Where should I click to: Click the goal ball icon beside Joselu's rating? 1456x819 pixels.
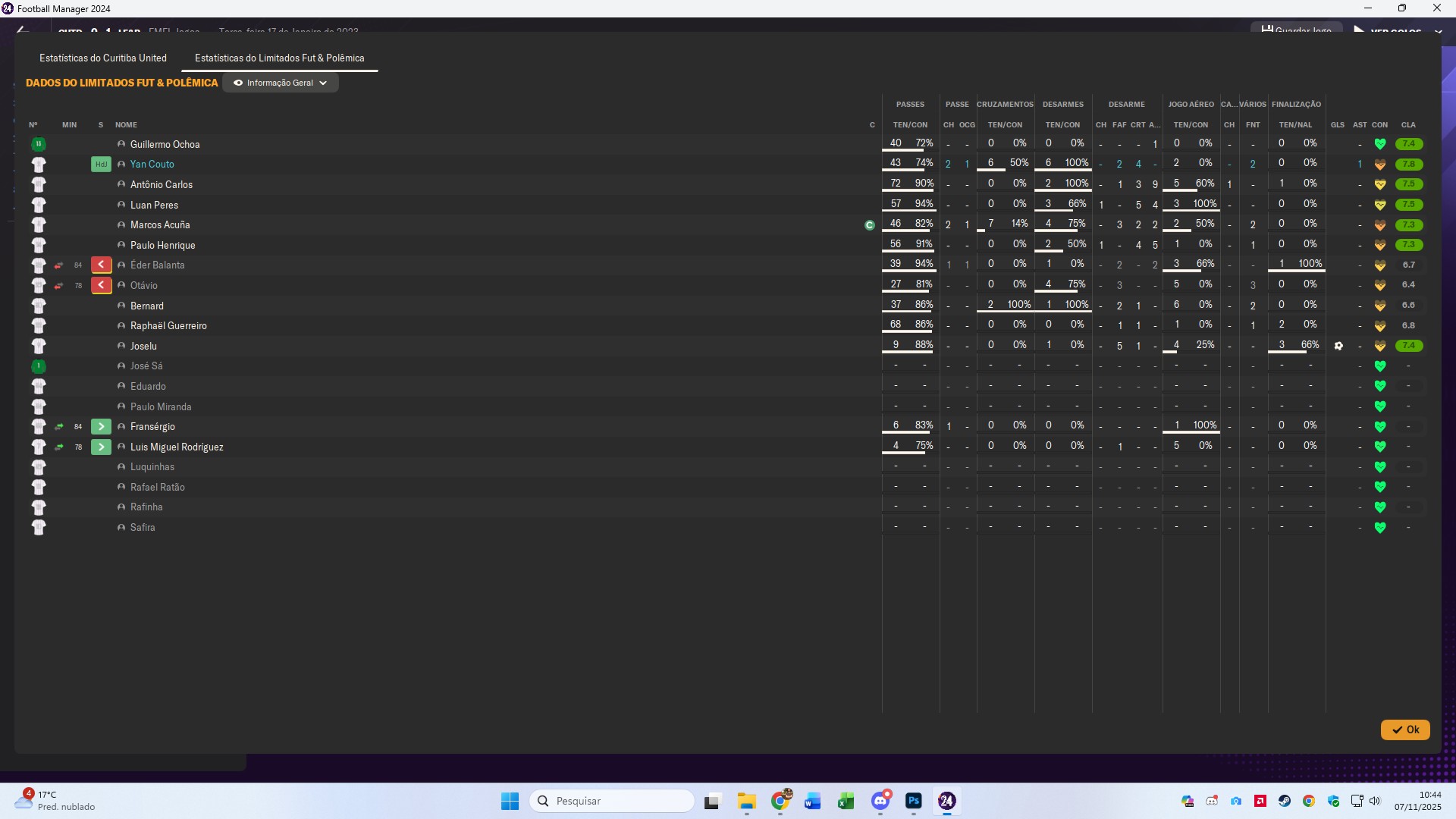pyautogui.click(x=1339, y=345)
